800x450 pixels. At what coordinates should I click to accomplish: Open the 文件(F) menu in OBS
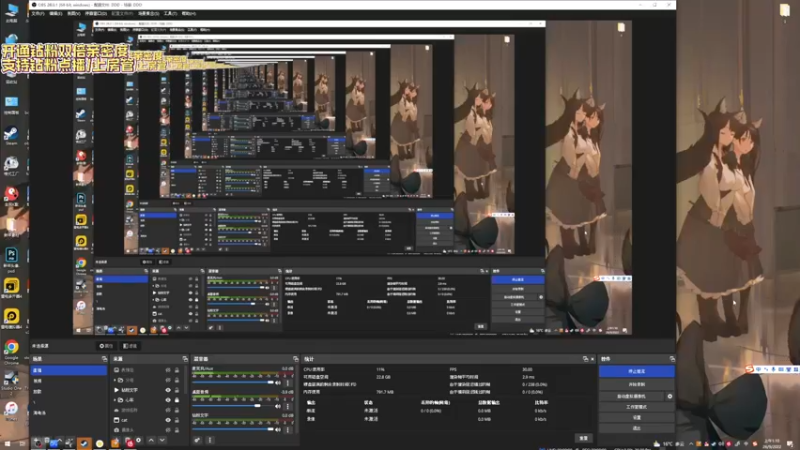coord(38,13)
